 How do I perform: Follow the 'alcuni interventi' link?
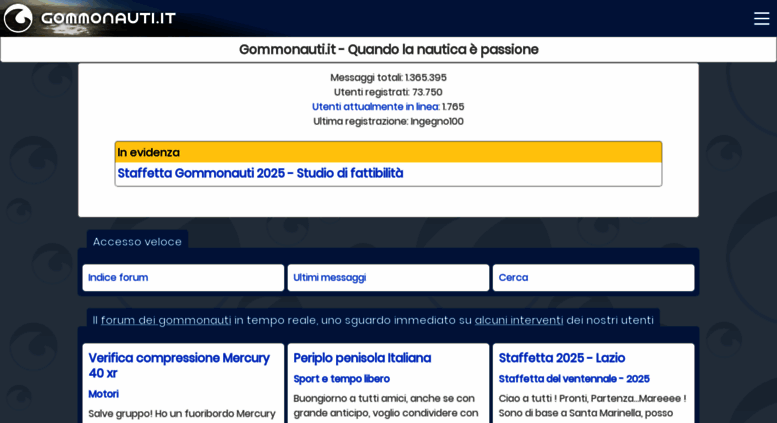click(x=519, y=320)
